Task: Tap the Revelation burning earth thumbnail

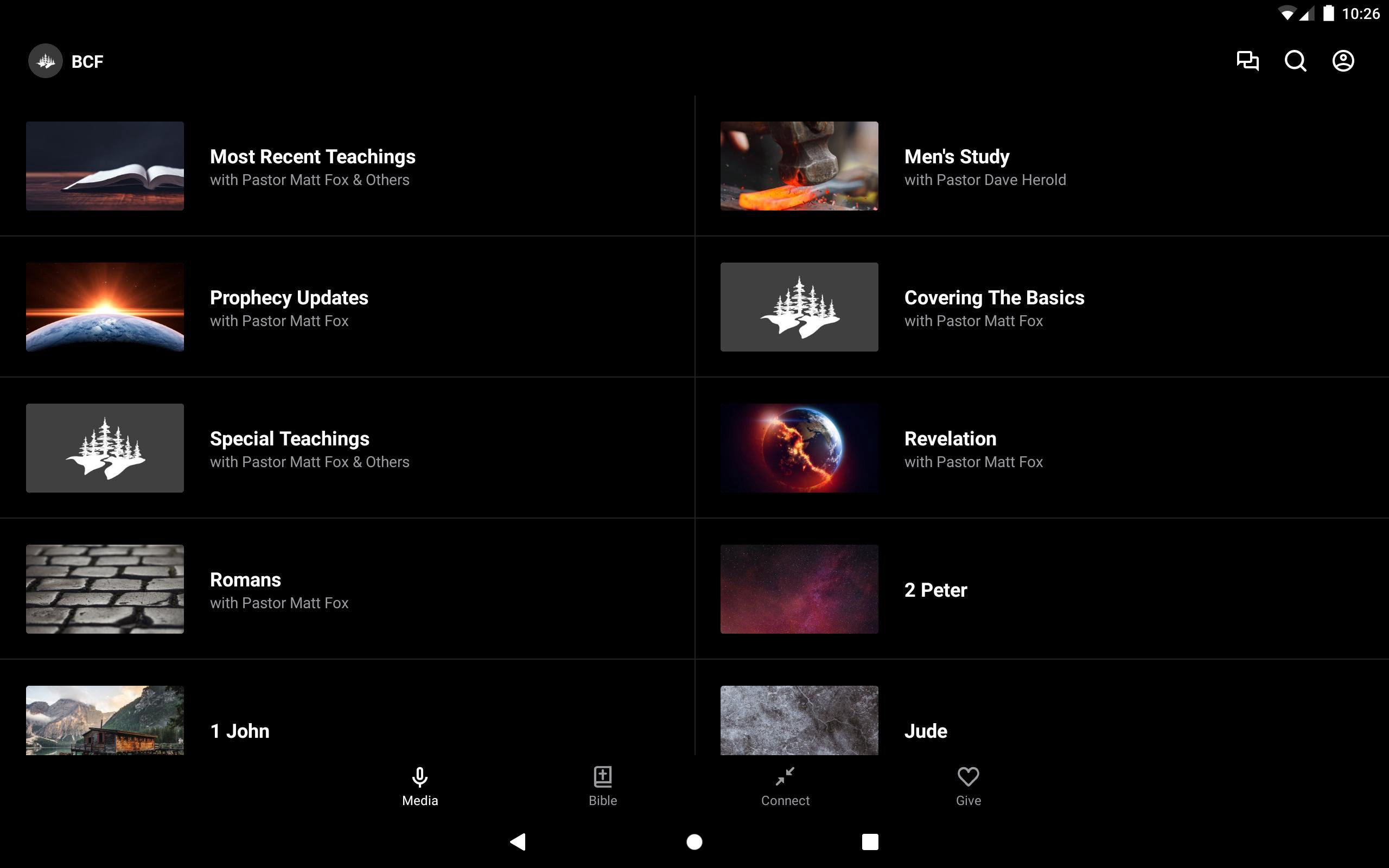Action: click(x=799, y=448)
